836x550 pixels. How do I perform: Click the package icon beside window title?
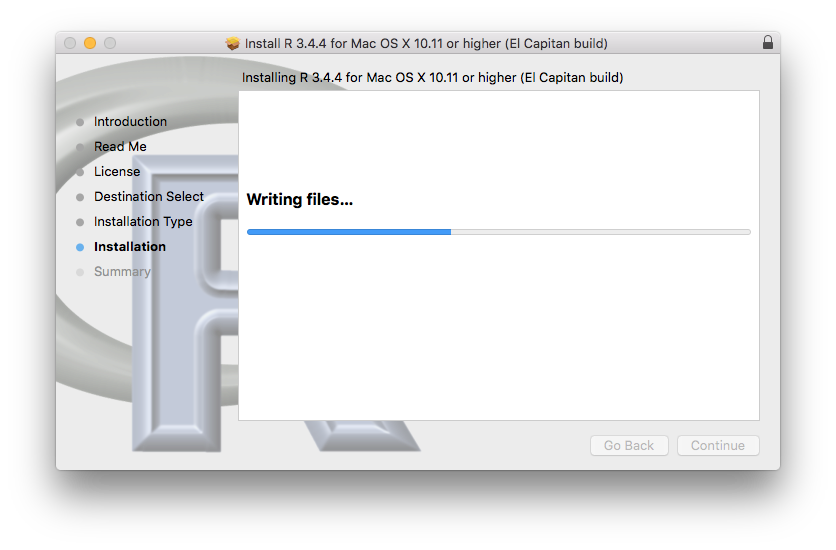click(x=232, y=43)
